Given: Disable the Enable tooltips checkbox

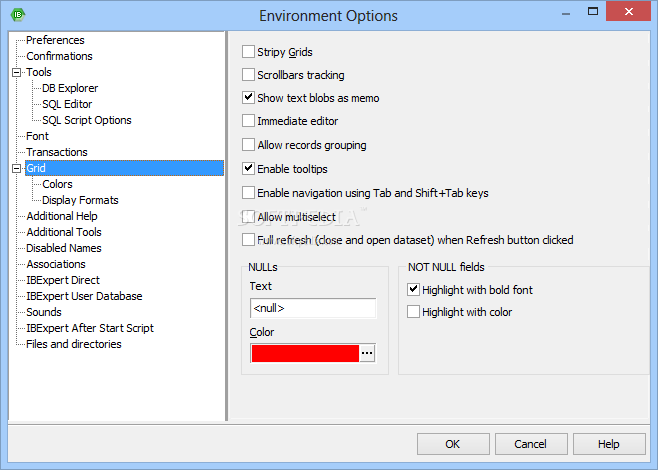Looking at the screenshot, I should pyautogui.click(x=248, y=169).
